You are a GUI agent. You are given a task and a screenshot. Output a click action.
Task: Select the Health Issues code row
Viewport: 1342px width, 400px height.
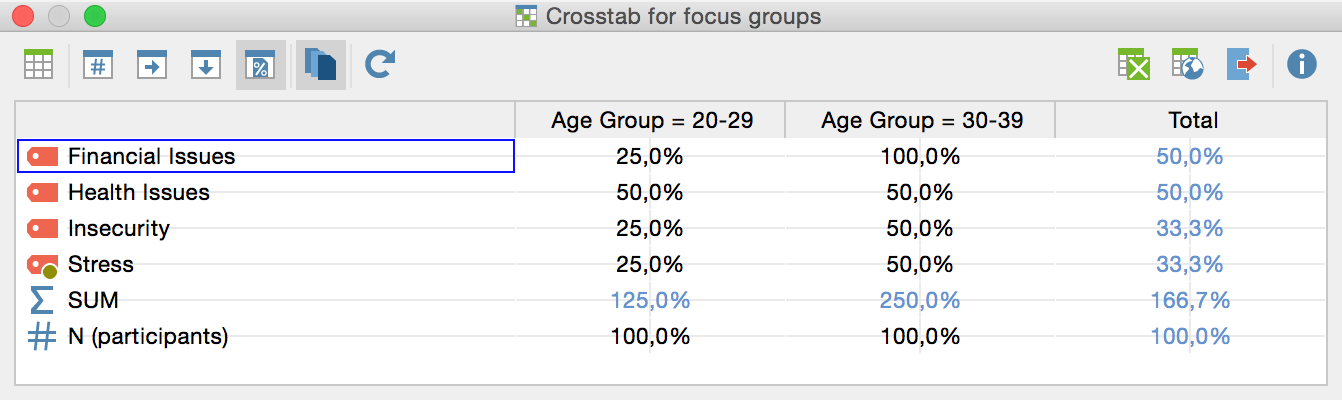266,192
